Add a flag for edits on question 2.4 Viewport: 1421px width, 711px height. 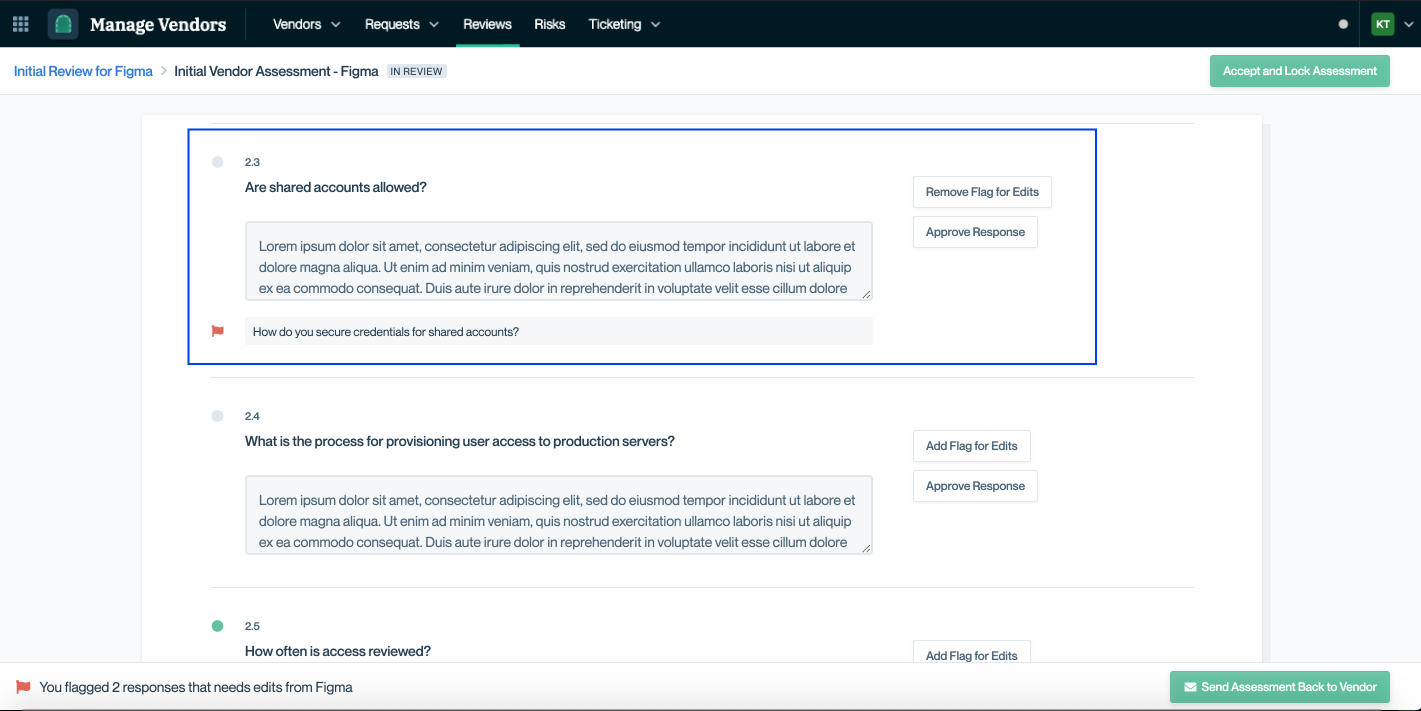971,446
